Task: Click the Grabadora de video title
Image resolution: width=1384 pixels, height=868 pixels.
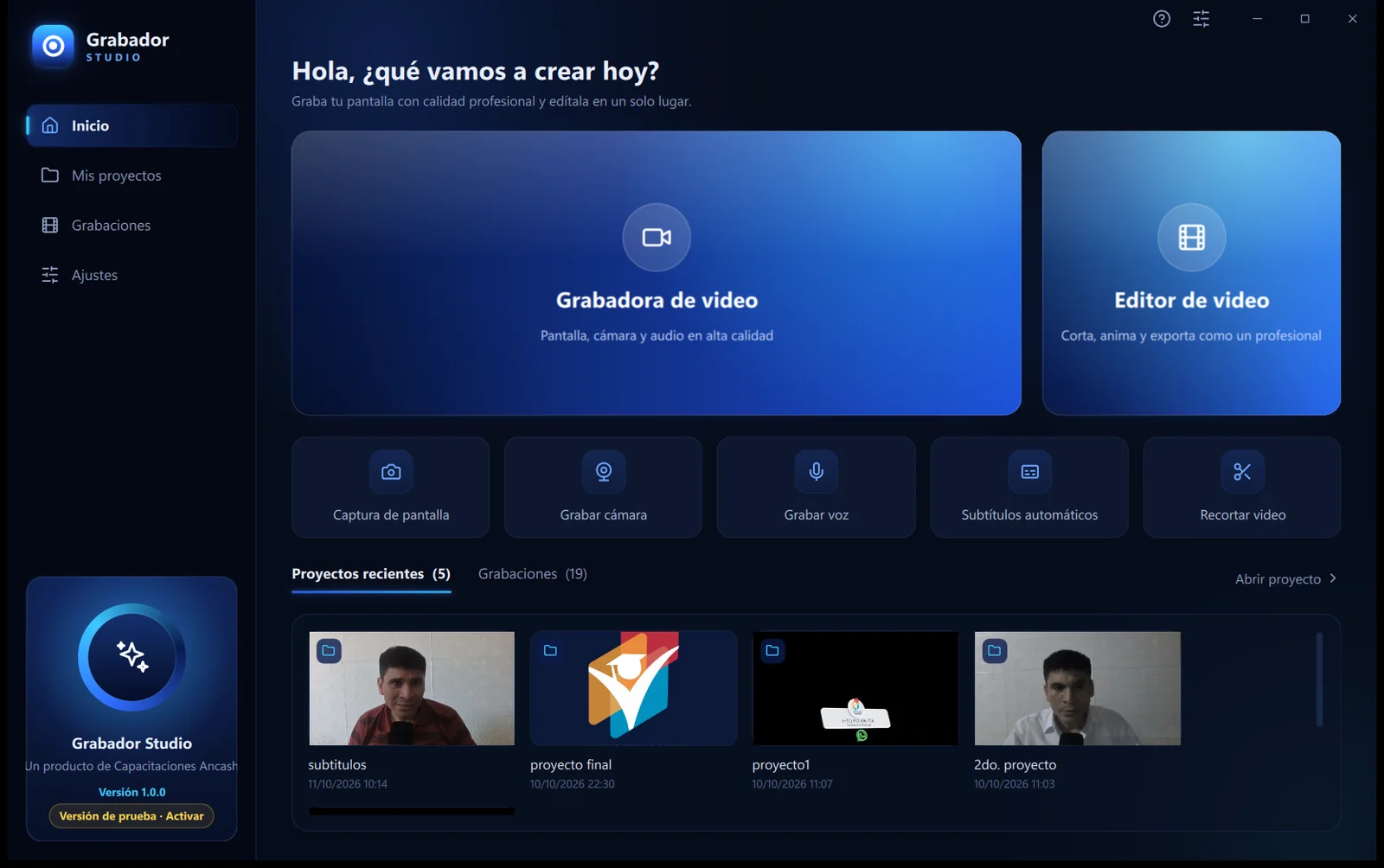Action: [x=657, y=300]
